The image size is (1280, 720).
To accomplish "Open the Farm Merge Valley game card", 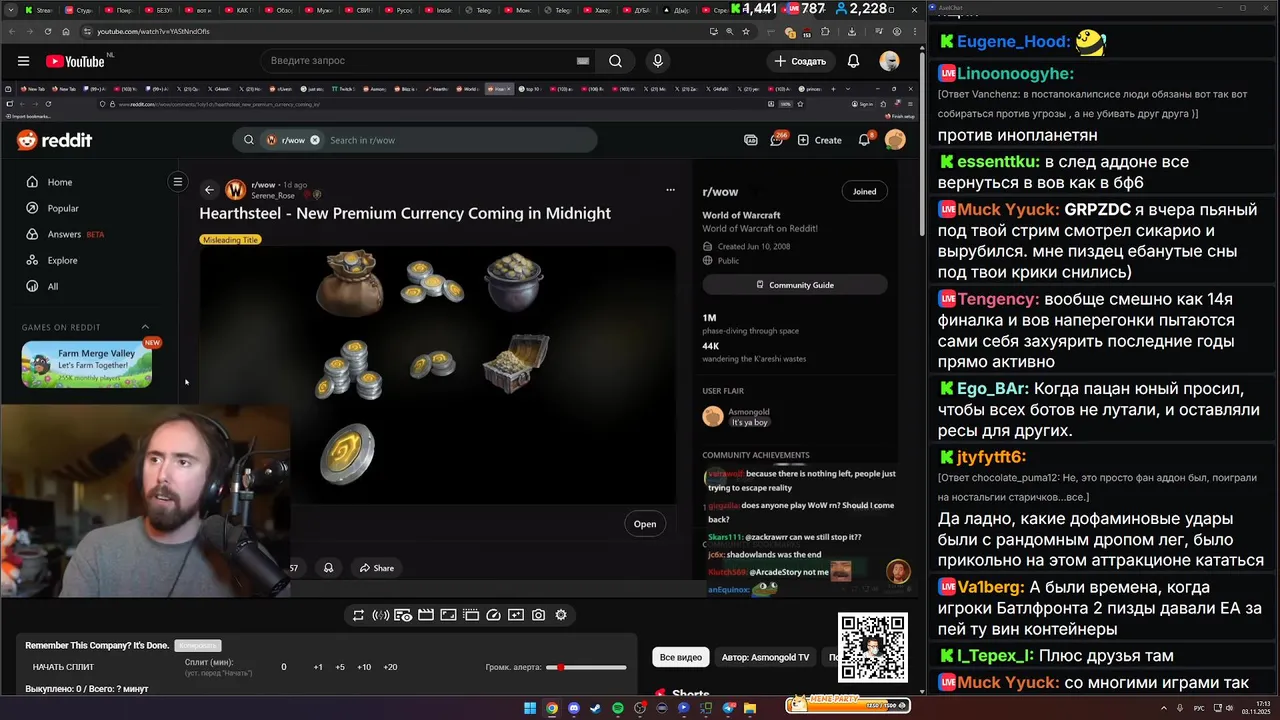I will click(x=87, y=365).
